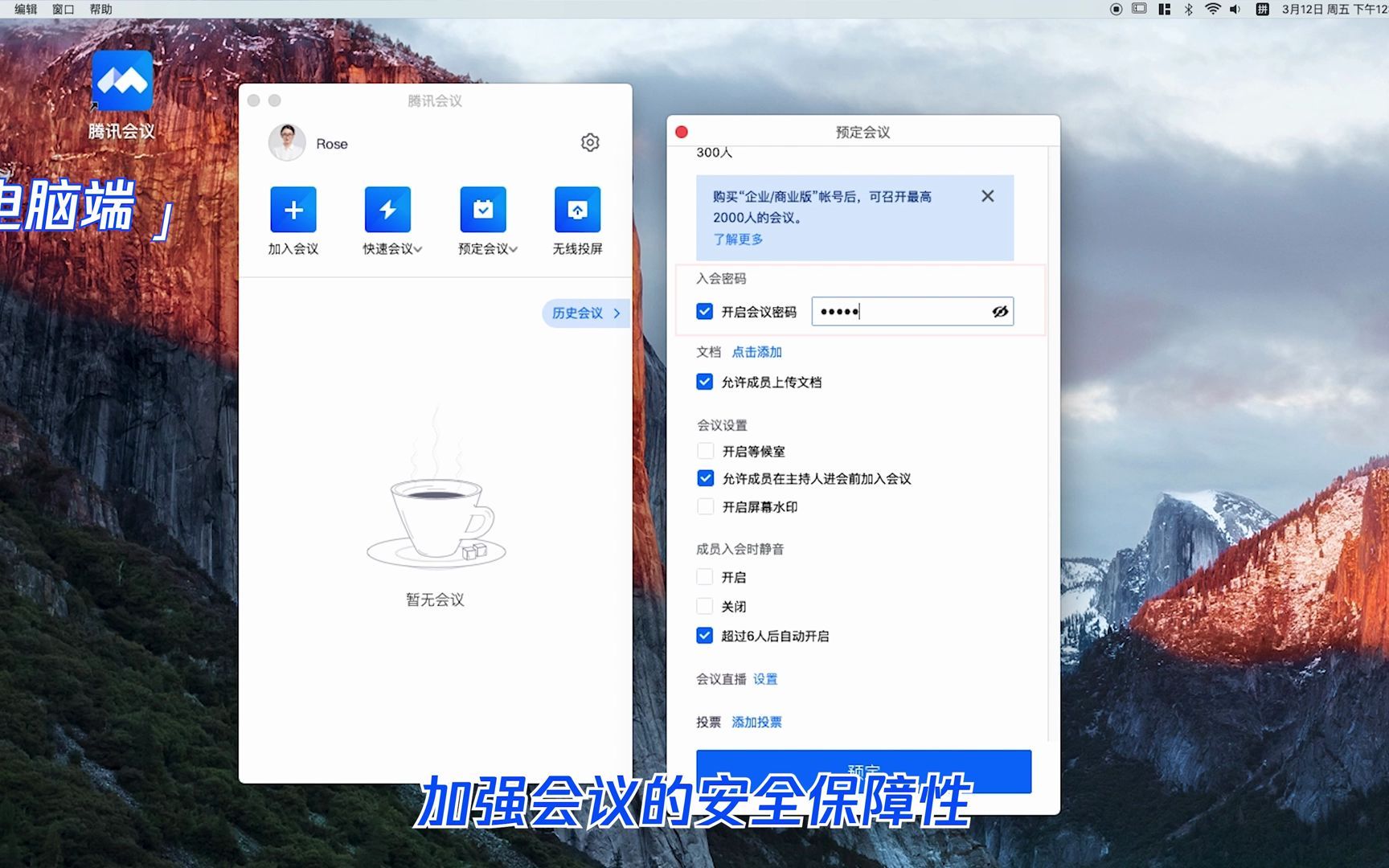Open the 帮助 menu in menu bar
The image size is (1389, 868).
[100, 9]
